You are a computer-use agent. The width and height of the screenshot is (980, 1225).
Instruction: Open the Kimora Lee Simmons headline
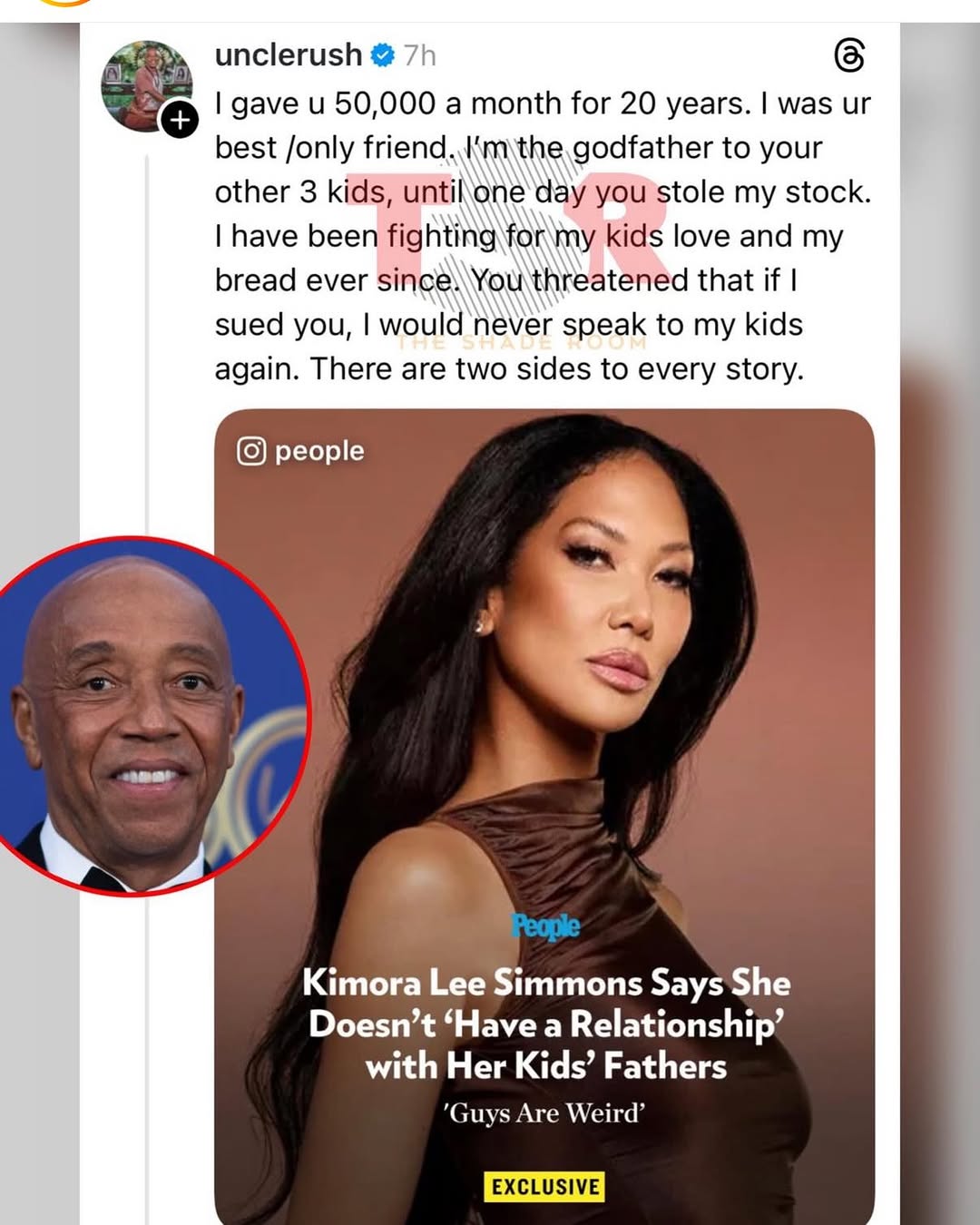coord(545,1024)
